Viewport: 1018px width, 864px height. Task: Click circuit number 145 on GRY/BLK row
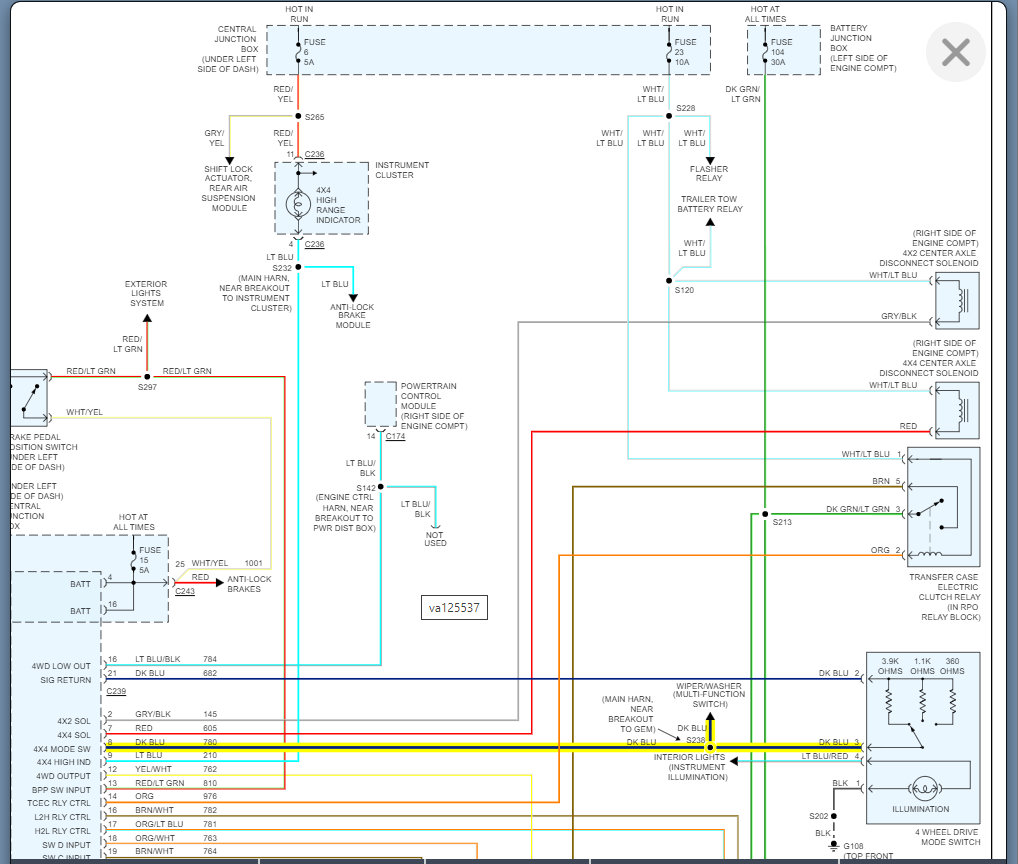point(210,714)
